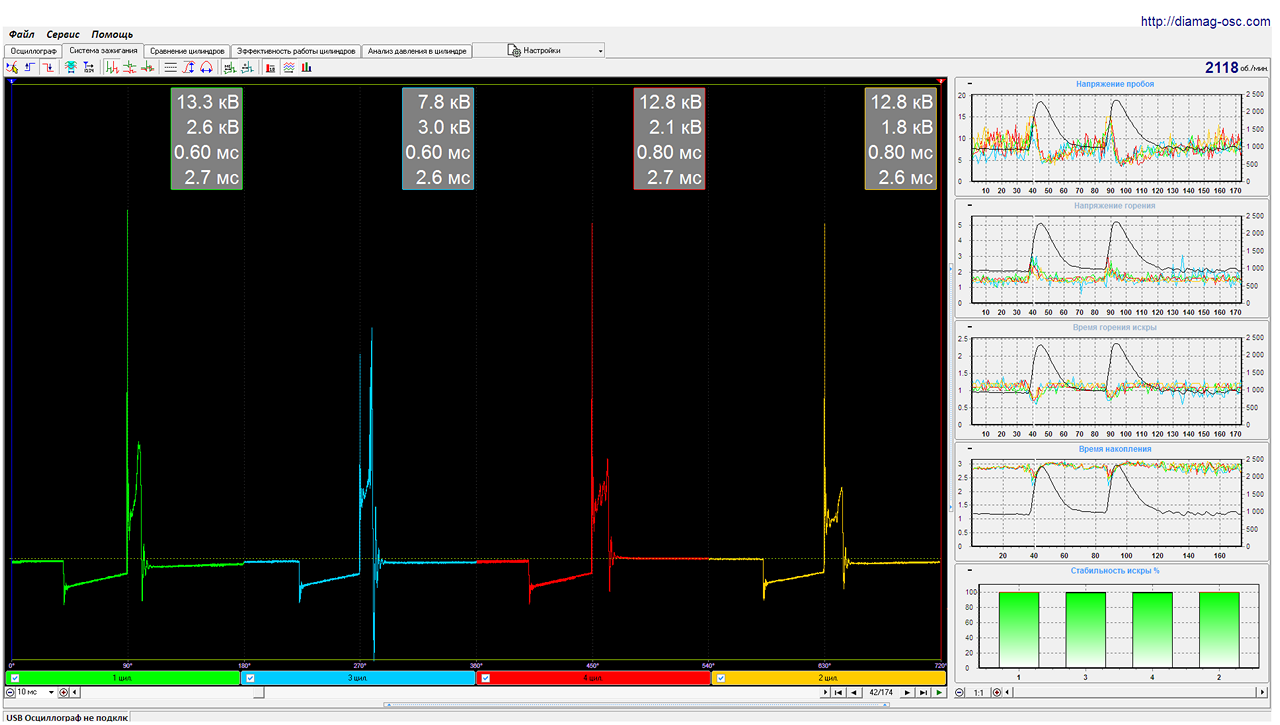Click the multicolor wavy trends icon
This screenshot has height=725, width=1280.
click(x=288, y=68)
